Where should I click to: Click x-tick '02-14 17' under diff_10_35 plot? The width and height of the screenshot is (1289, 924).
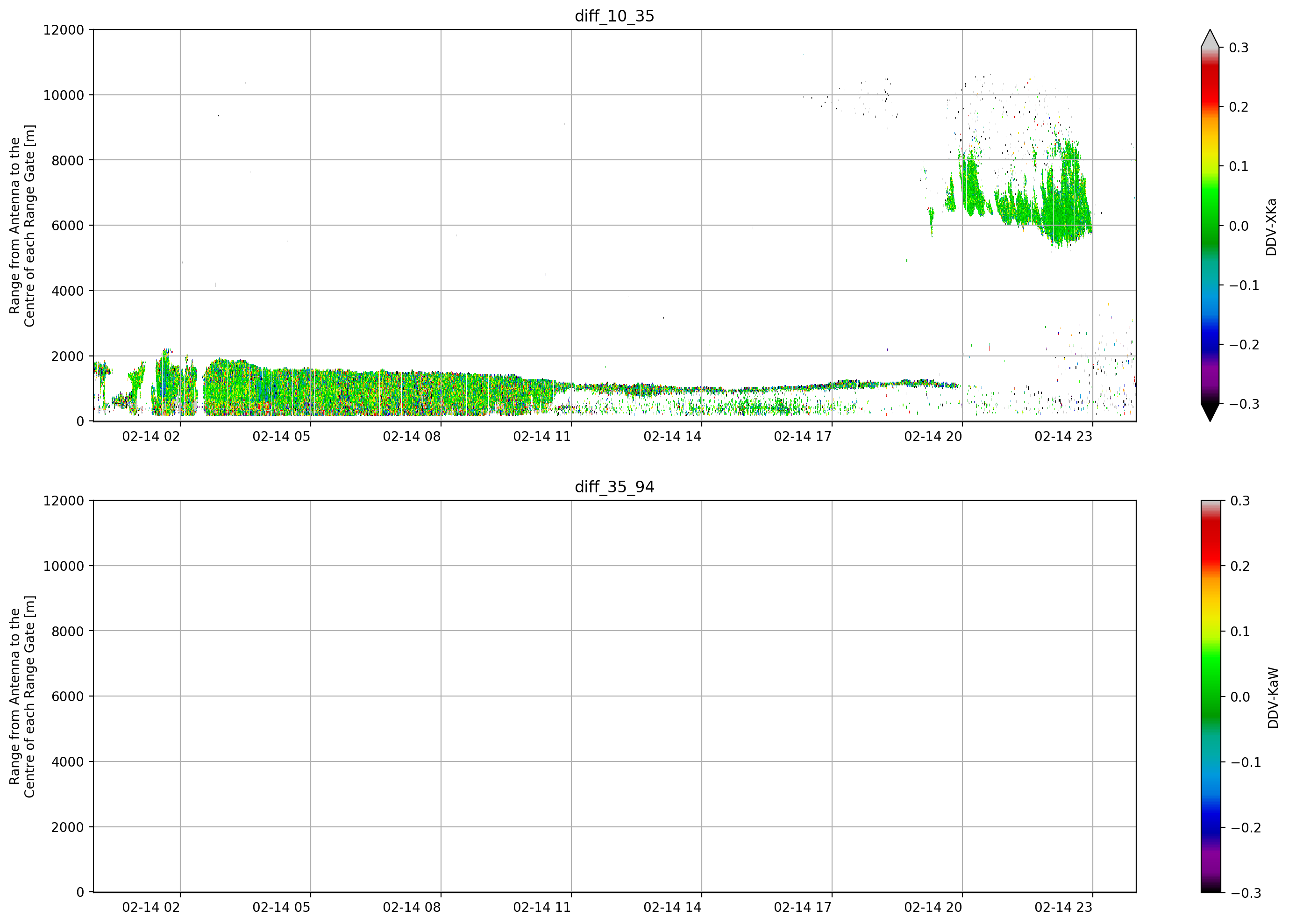click(803, 436)
